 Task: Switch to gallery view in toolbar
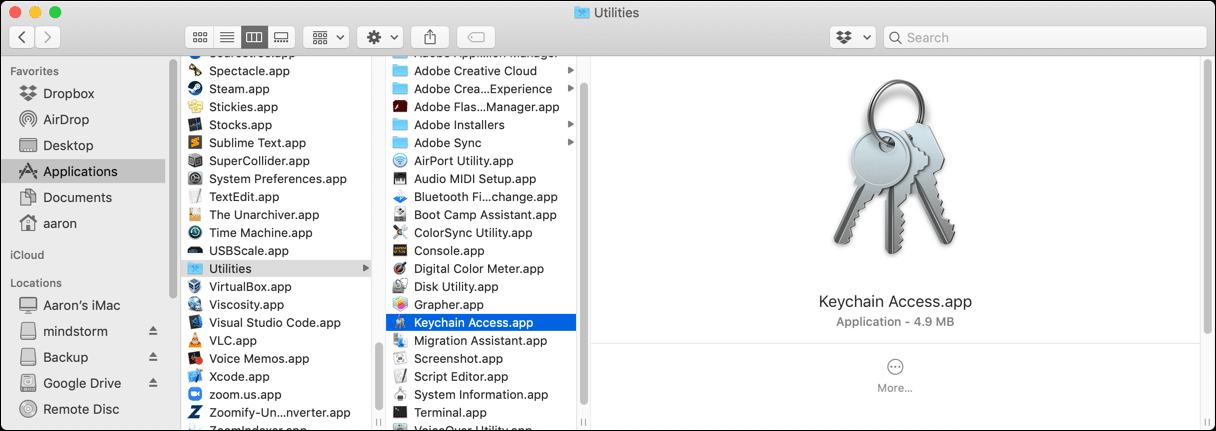pos(281,37)
